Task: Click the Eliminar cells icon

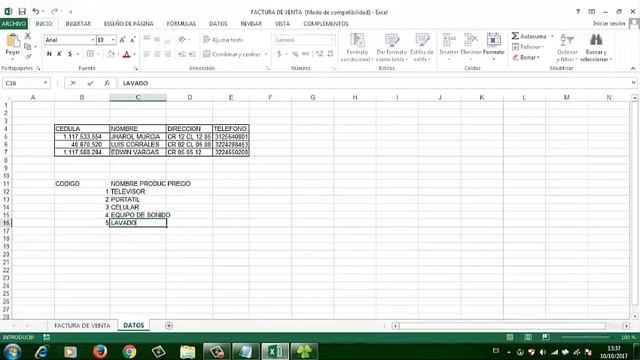Action: (471, 41)
